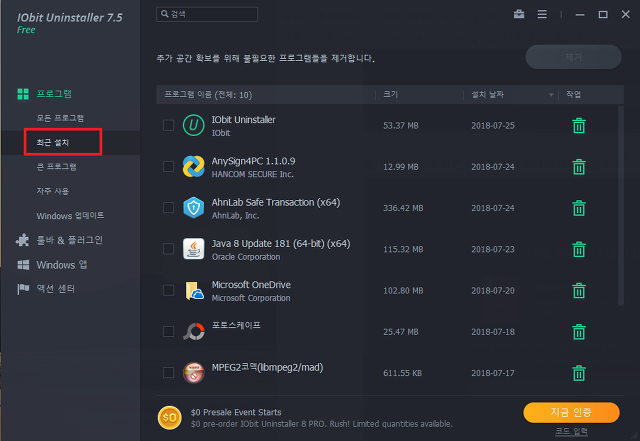Click trash icon for AnySign4PC row
Image resolution: width=640 pixels, height=441 pixels.
[579, 167]
